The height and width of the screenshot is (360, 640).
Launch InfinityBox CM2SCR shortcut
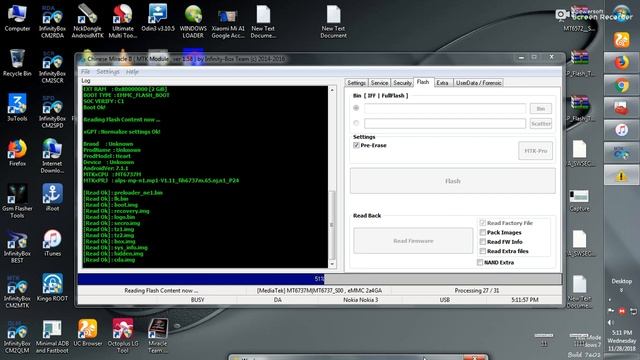pos(52,67)
